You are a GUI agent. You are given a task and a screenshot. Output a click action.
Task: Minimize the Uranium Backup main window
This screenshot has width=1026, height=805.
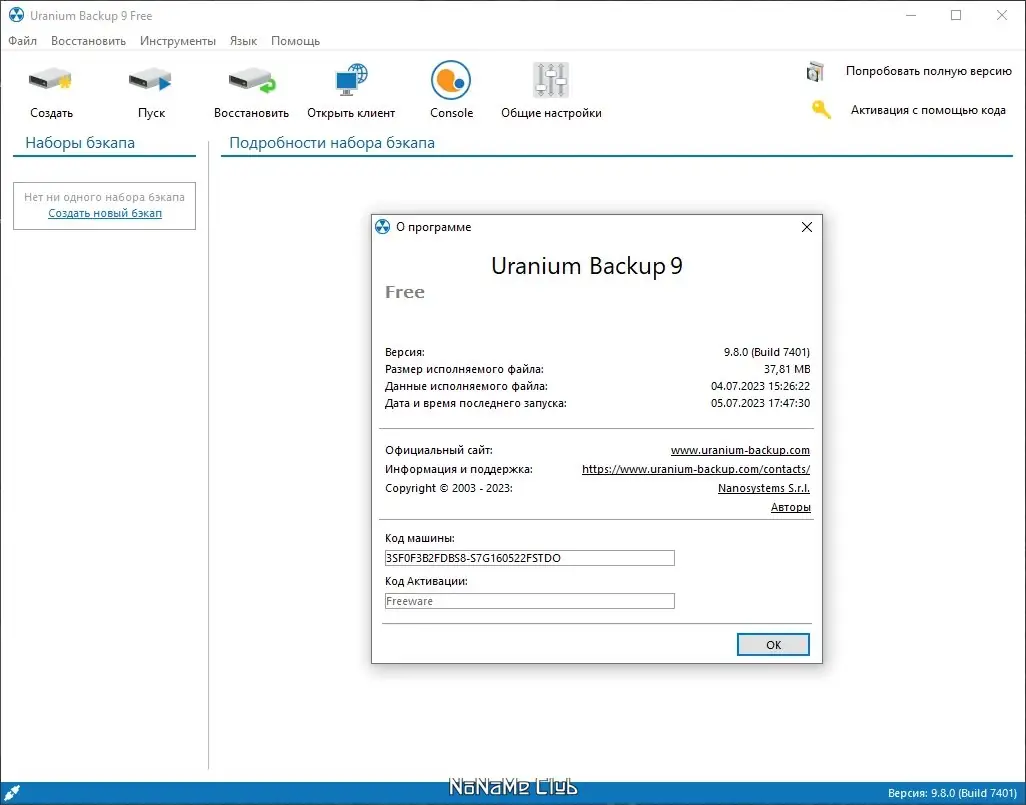911,15
